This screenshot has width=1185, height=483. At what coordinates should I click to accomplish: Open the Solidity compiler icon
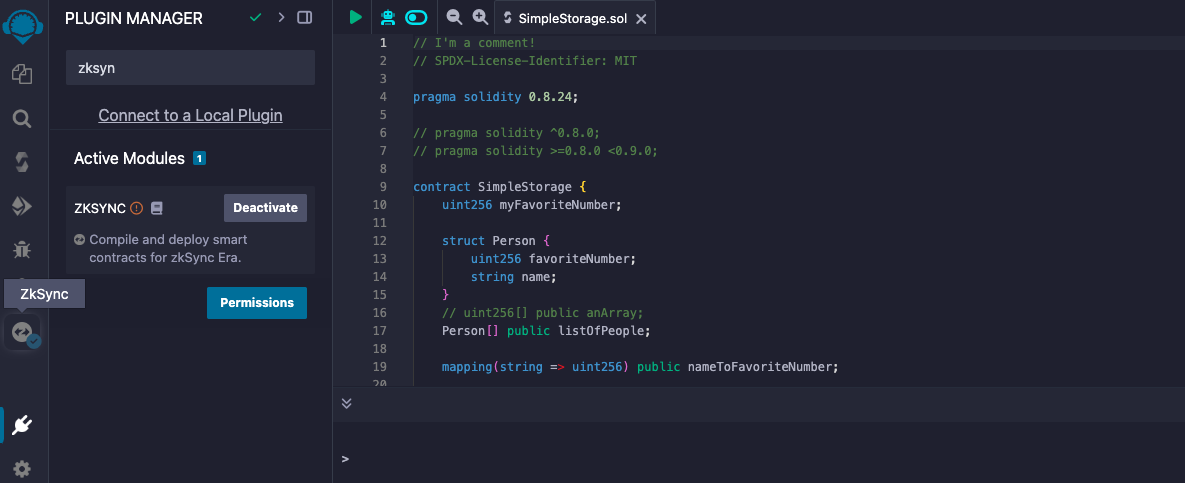pos(21,162)
